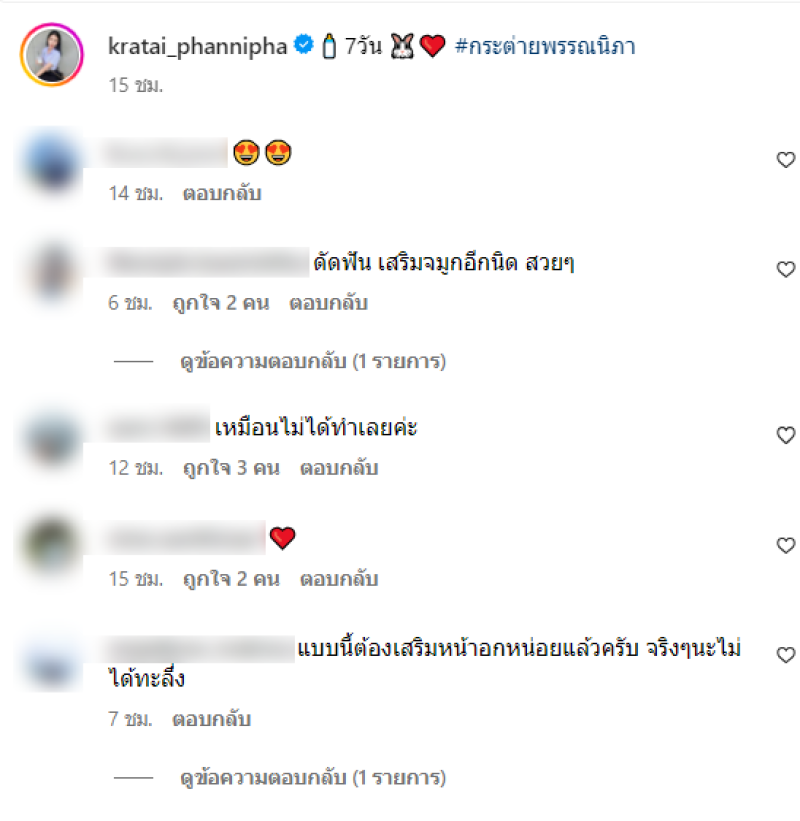Reply to the 7 ชม. comment

[212, 719]
